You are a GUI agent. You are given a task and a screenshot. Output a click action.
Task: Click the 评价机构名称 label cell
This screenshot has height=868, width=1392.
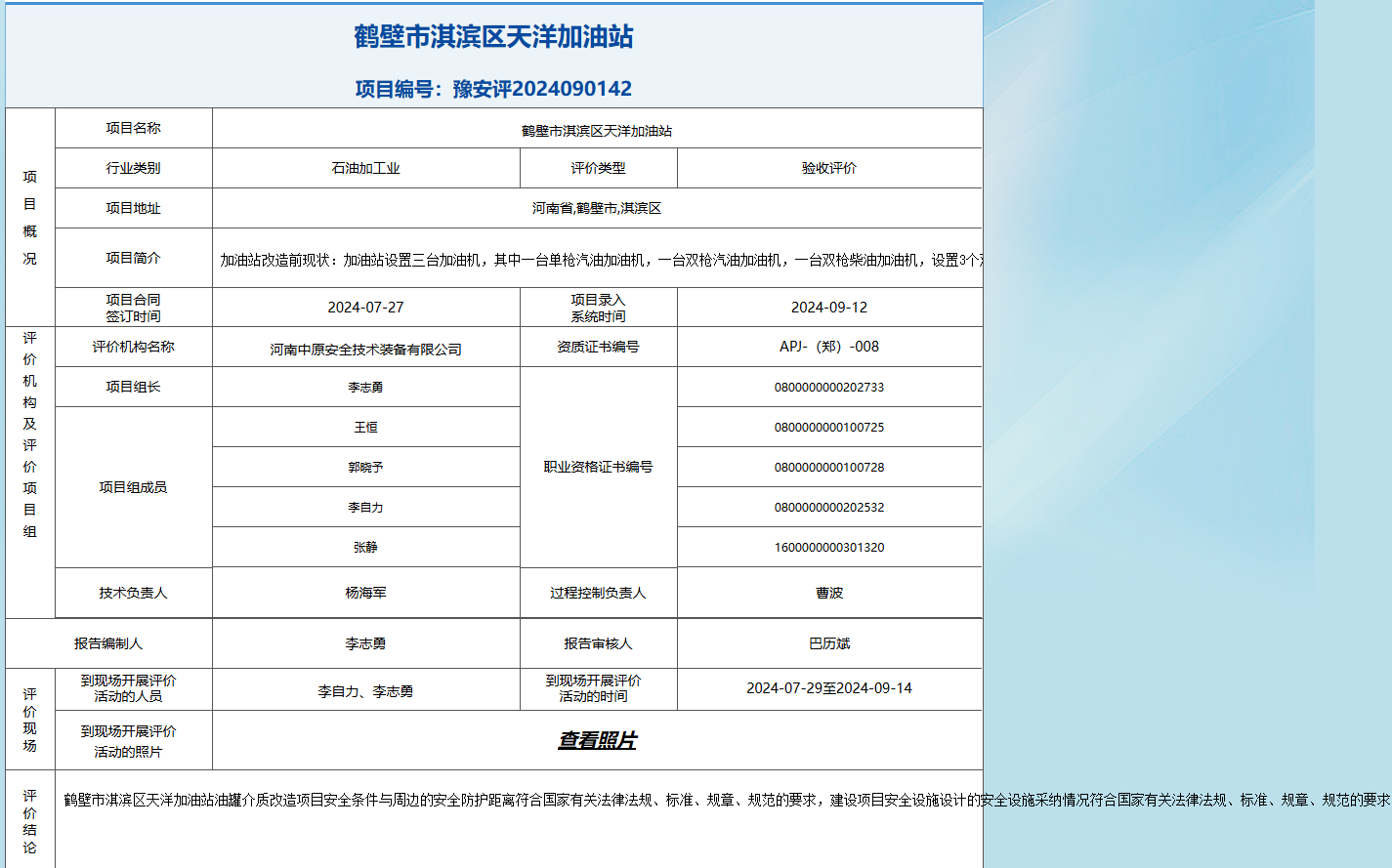[134, 347]
